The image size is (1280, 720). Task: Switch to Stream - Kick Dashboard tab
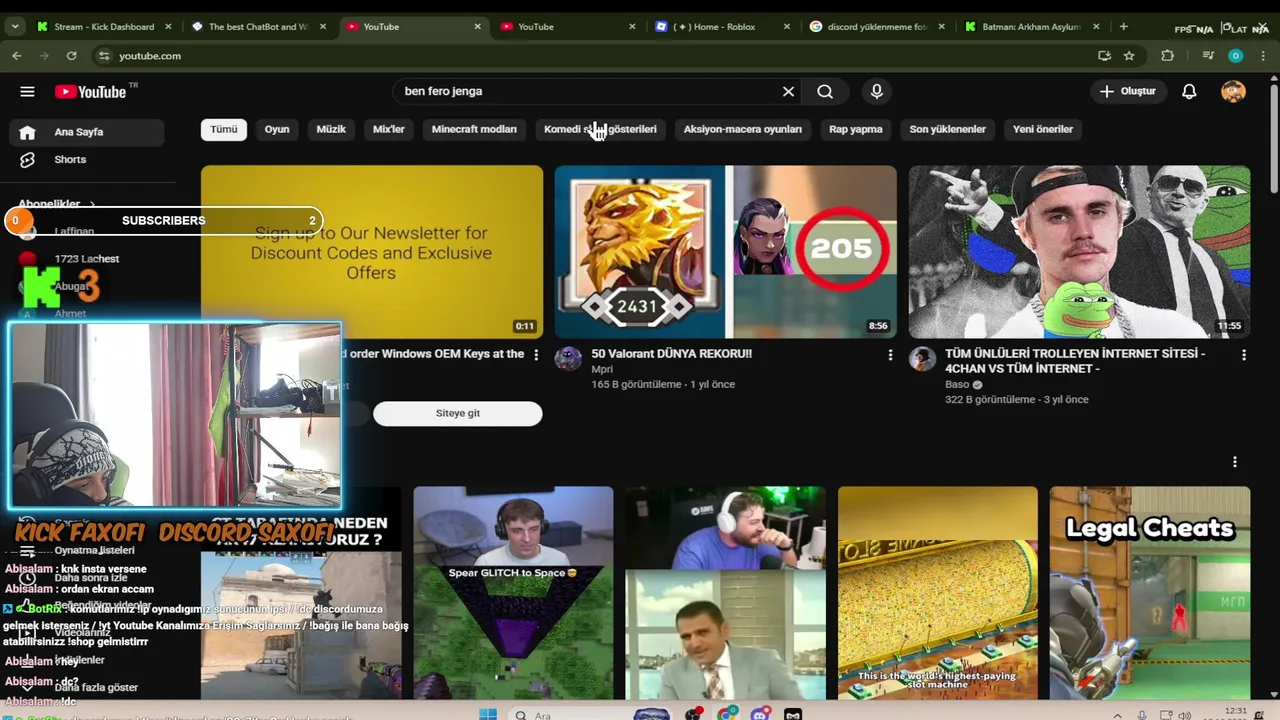(x=104, y=27)
